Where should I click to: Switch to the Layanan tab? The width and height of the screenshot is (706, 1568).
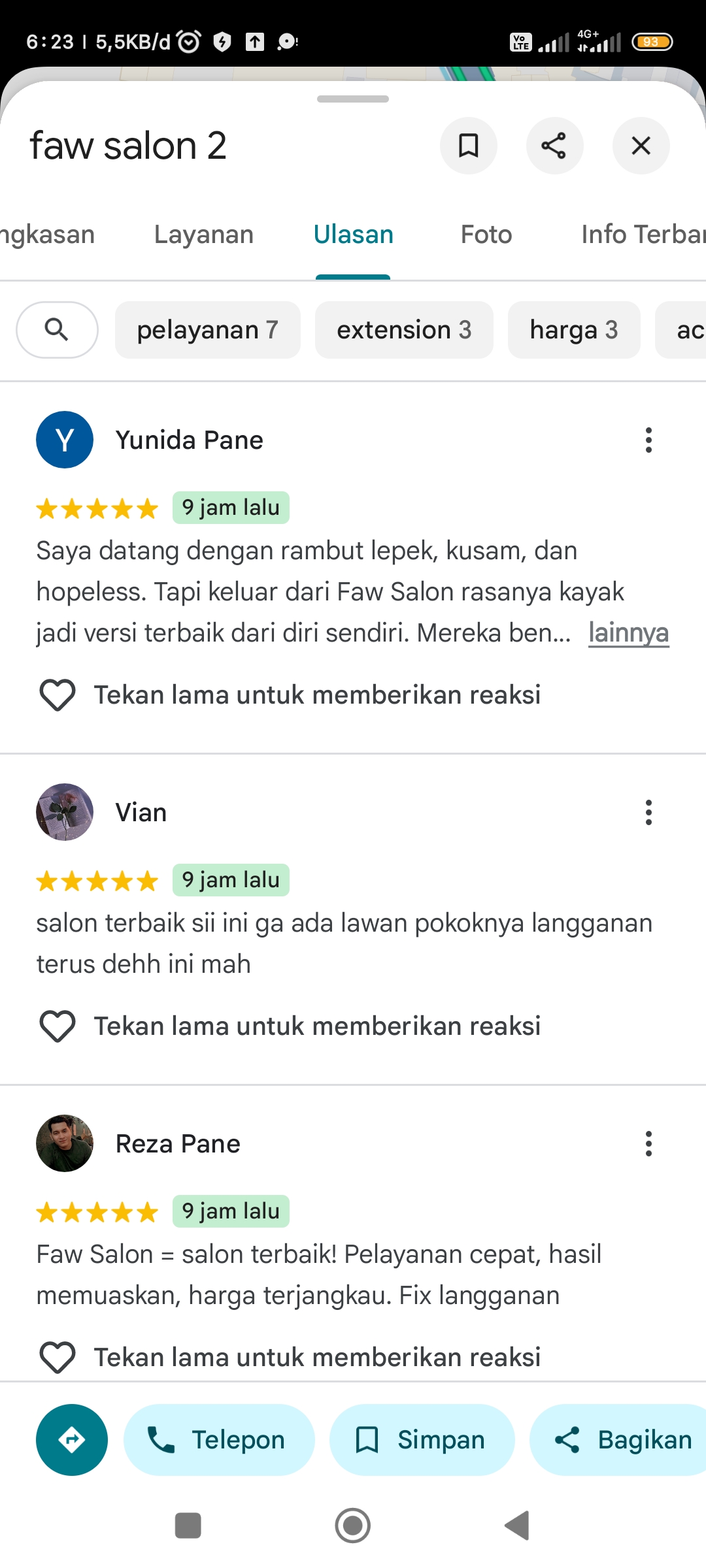204,235
